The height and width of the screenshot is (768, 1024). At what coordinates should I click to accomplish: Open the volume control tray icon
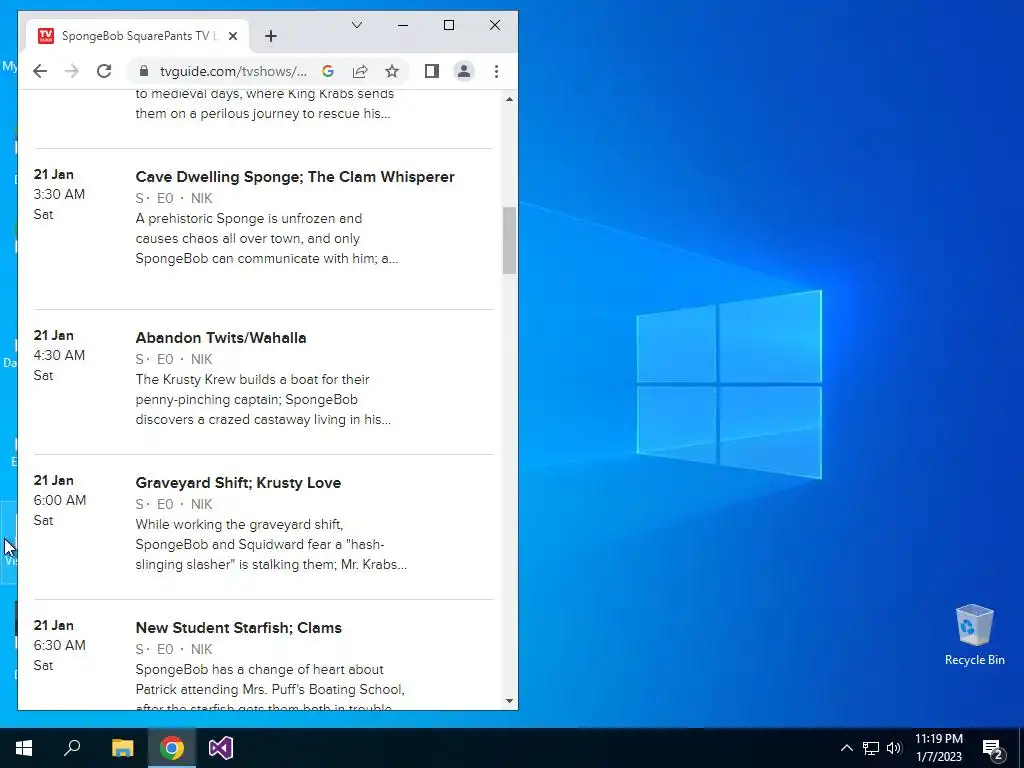894,748
